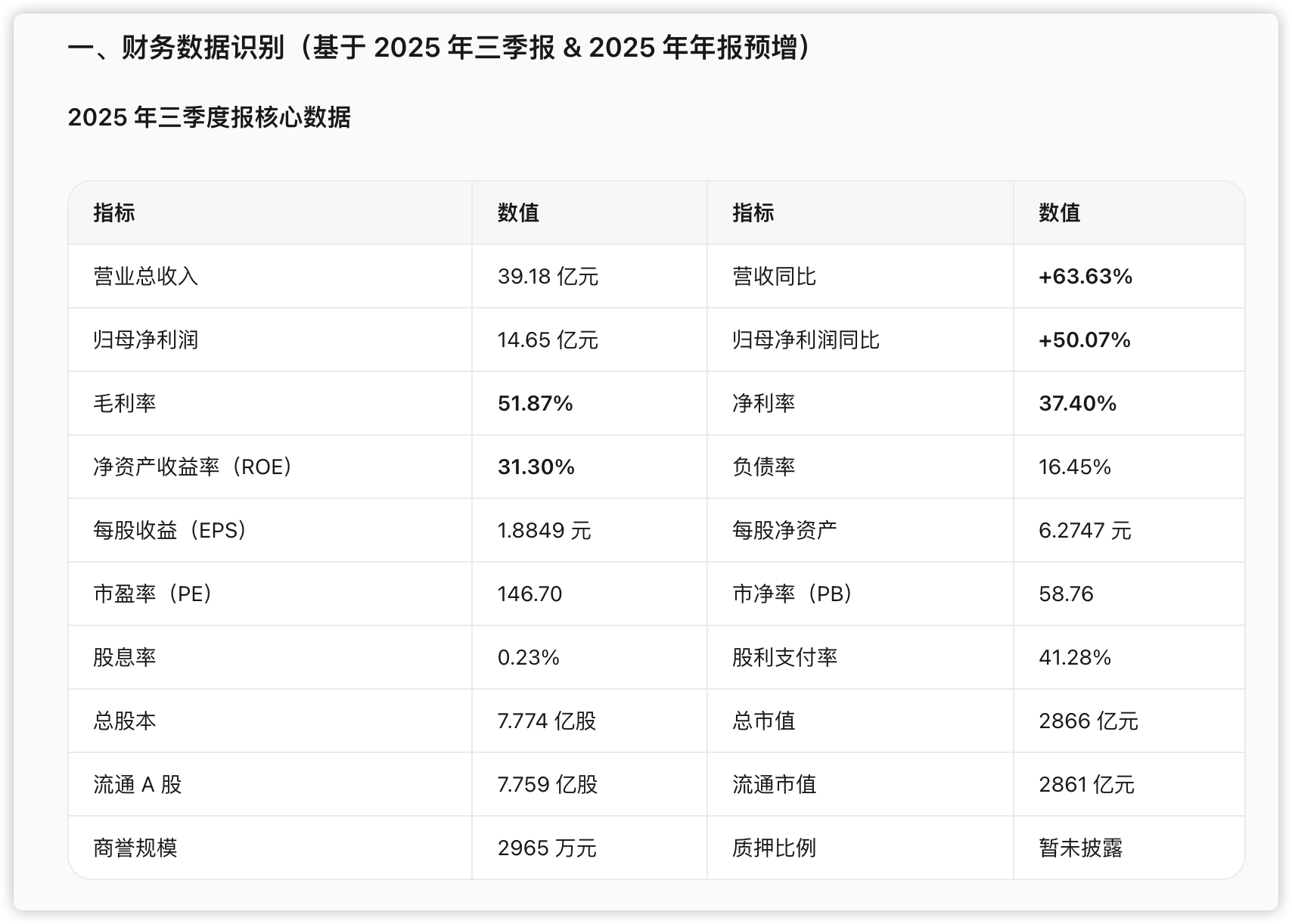Select the value 14.65 亿元
1292x924 pixels.
pos(548,340)
